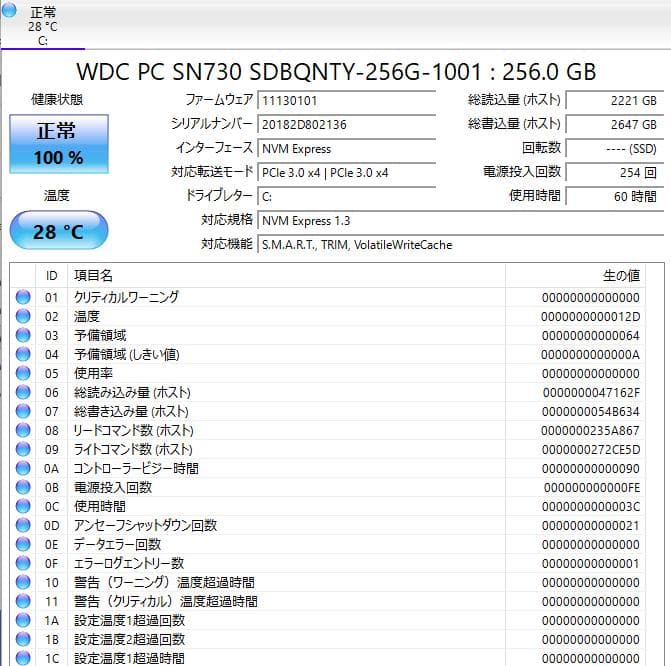Click raw value 00000272CE5D
This screenshot has height=666, width=671.
[x=591, y=449]
